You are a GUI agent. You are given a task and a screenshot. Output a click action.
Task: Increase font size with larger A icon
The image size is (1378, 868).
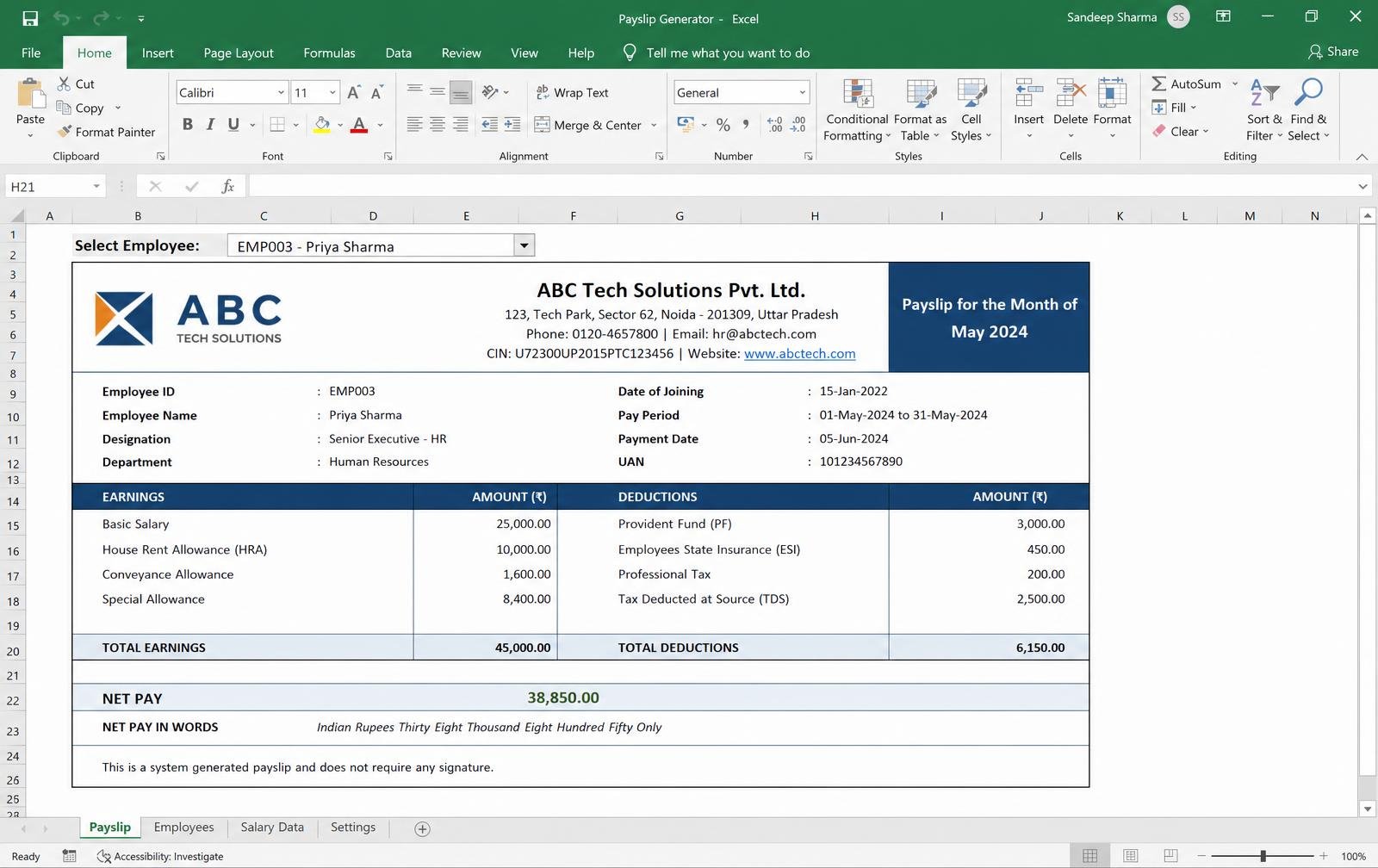click(x=353, y=92)
